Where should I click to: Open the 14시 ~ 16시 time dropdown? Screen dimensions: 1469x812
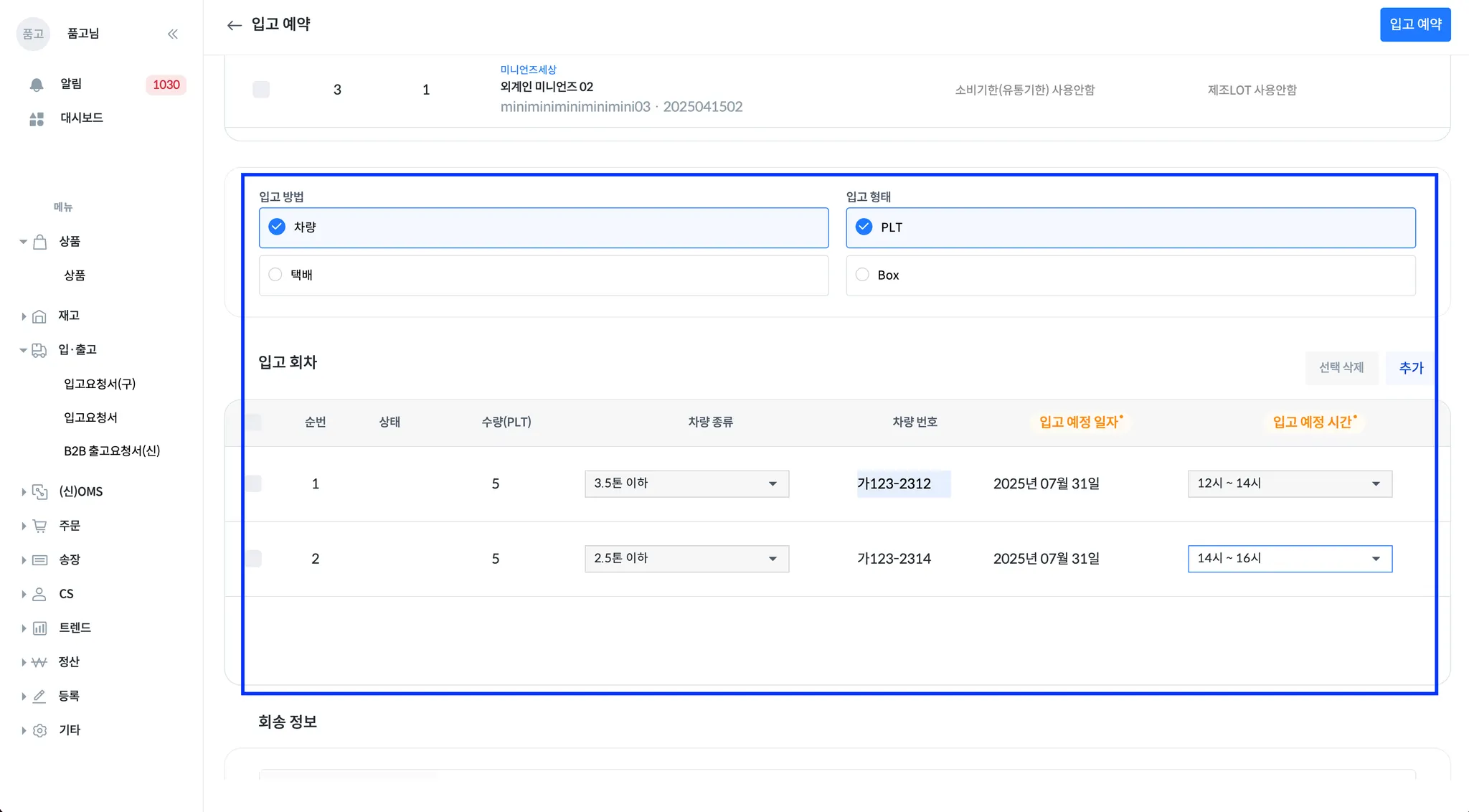[1289, 559]
